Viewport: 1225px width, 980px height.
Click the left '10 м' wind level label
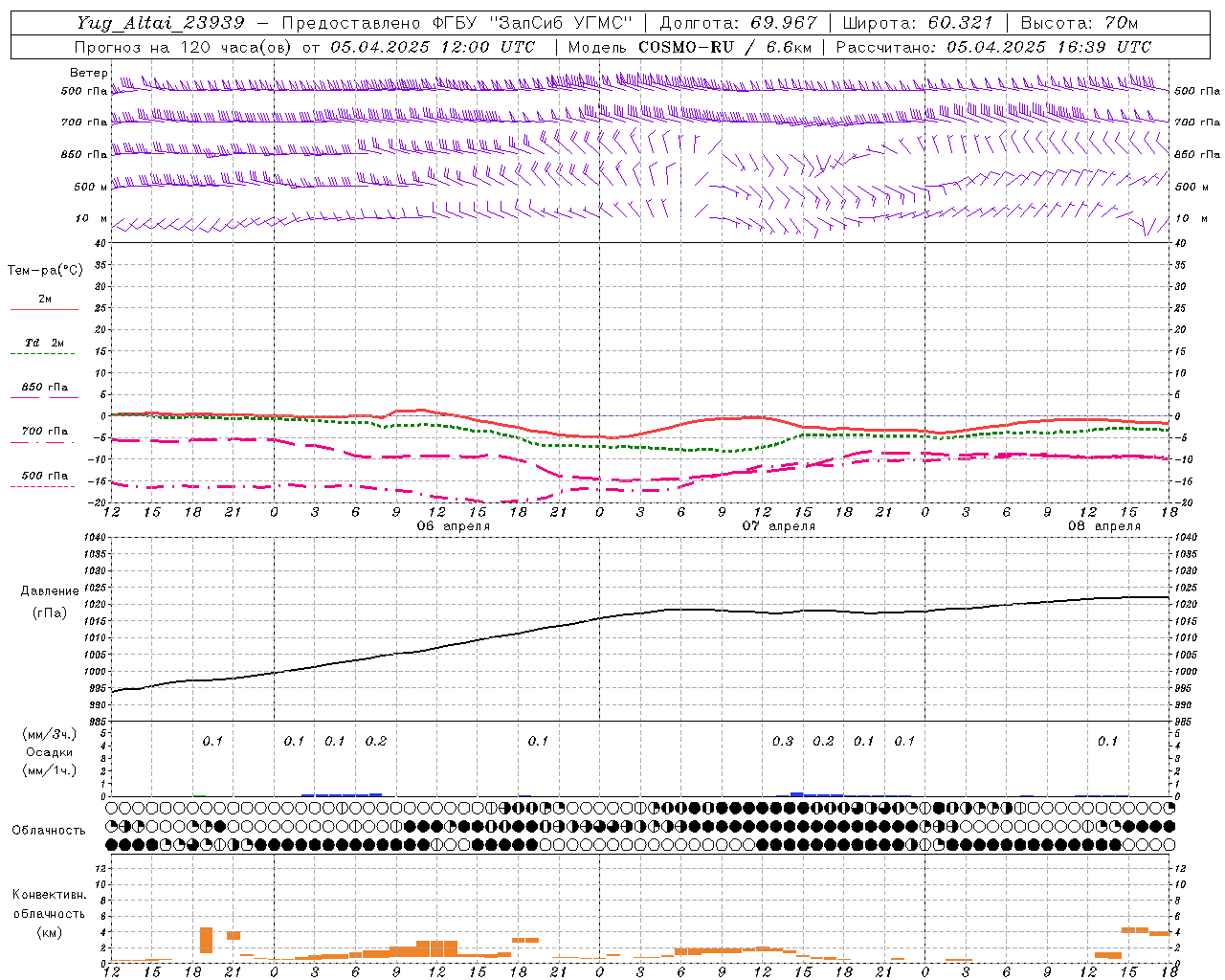(x=92, y=218)
